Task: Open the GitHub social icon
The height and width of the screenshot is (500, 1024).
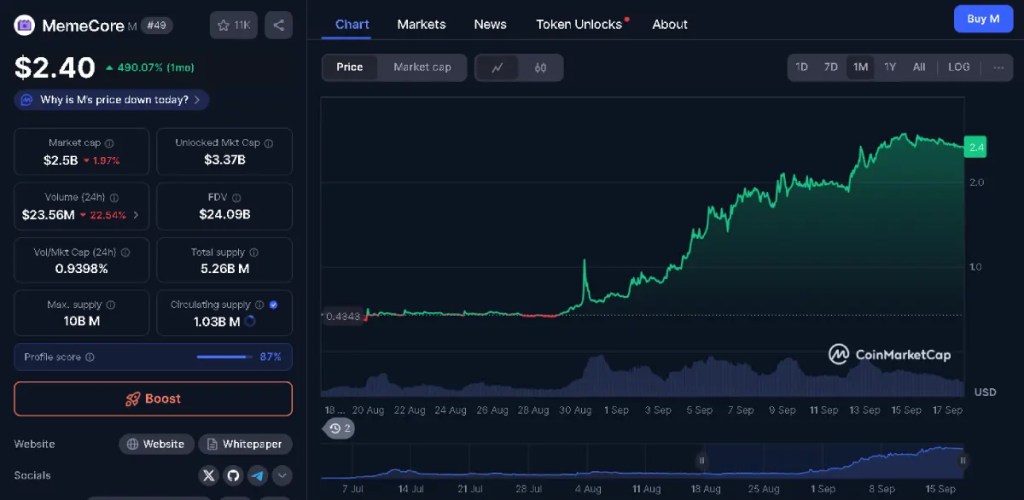Action: 233,475
